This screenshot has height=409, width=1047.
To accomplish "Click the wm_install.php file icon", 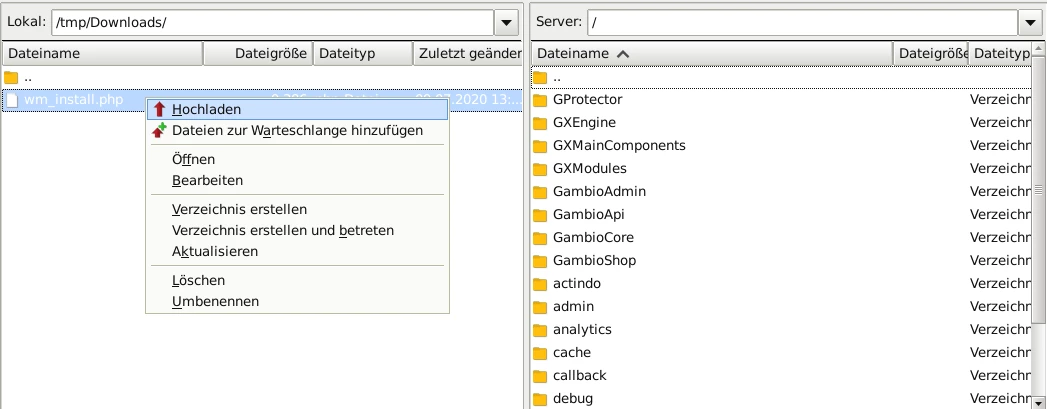I will 11,99.
